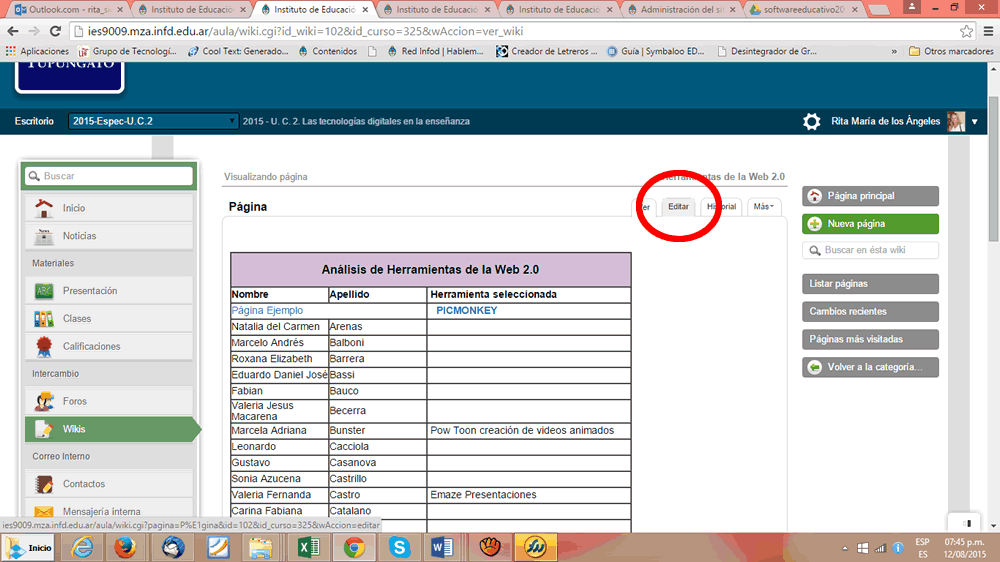Open the Contactos address book icon

coord(43,484)
